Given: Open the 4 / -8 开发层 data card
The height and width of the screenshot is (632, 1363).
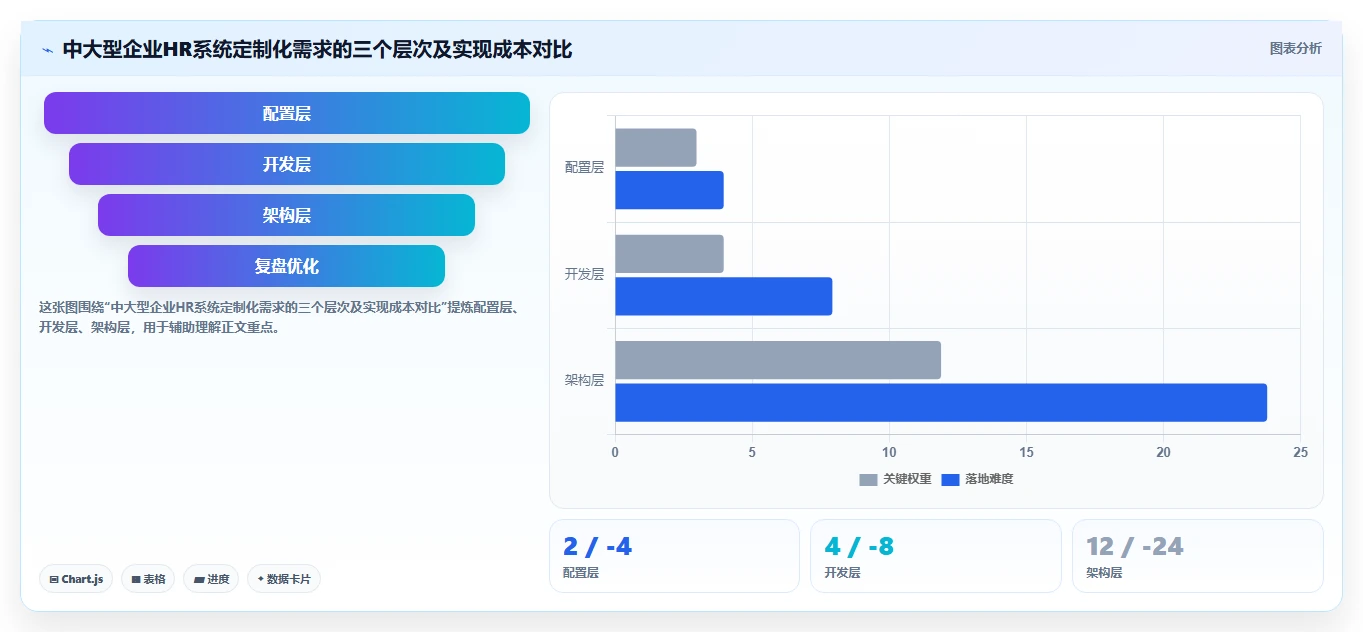Looking at the screenshot, I should tap(936, 556).
